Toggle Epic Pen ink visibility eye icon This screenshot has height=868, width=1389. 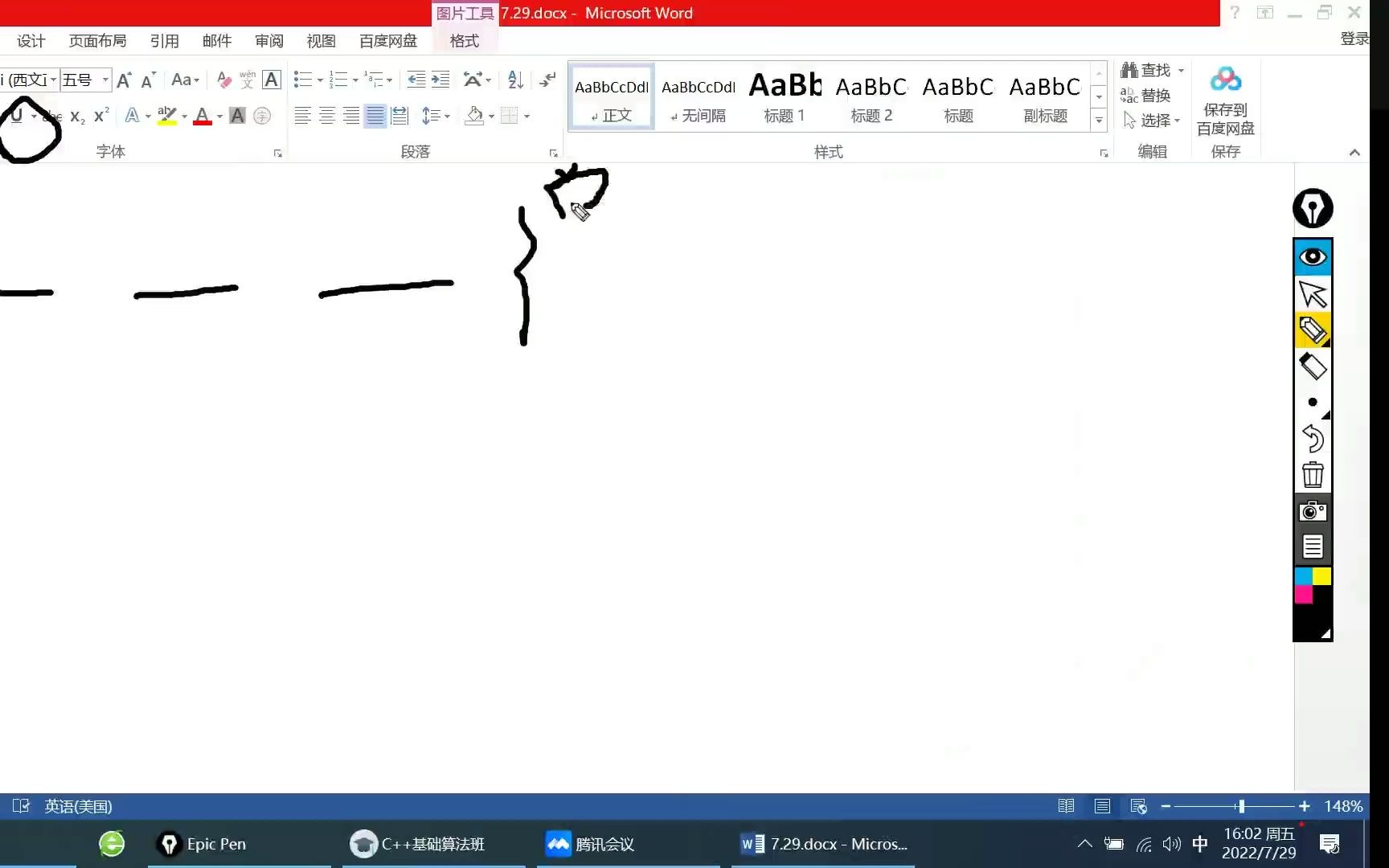coord(1312,256)
